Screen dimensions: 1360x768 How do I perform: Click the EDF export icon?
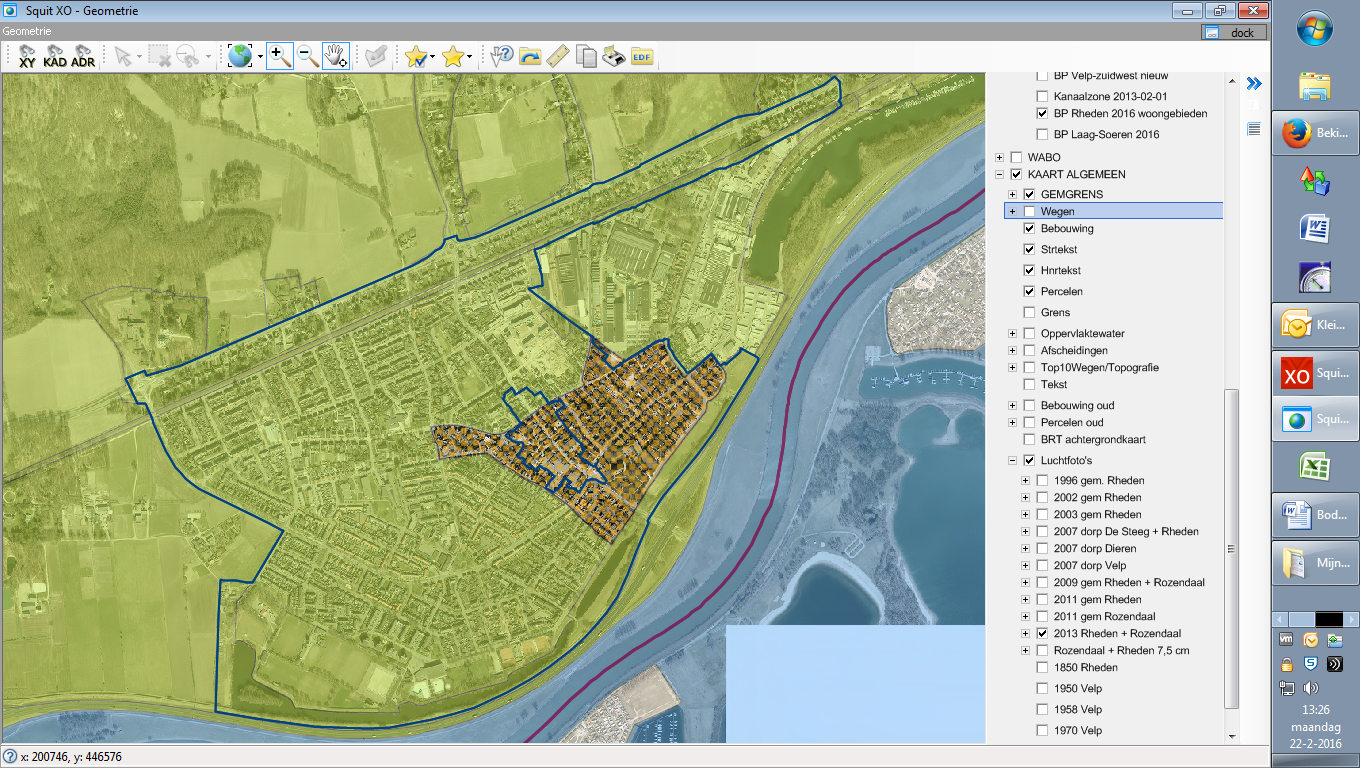(641, 56)
